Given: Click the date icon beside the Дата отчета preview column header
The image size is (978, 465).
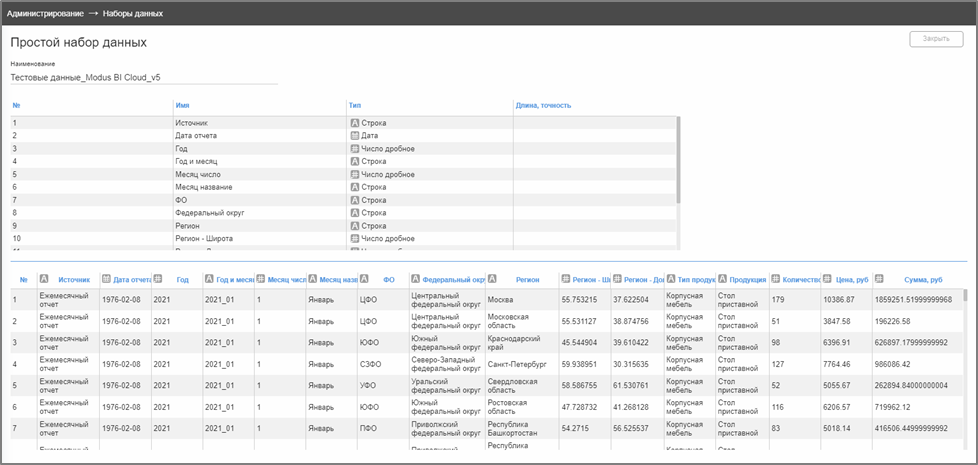Looking at the screenshot, I should pyautogui.click(x=106, y=280).
